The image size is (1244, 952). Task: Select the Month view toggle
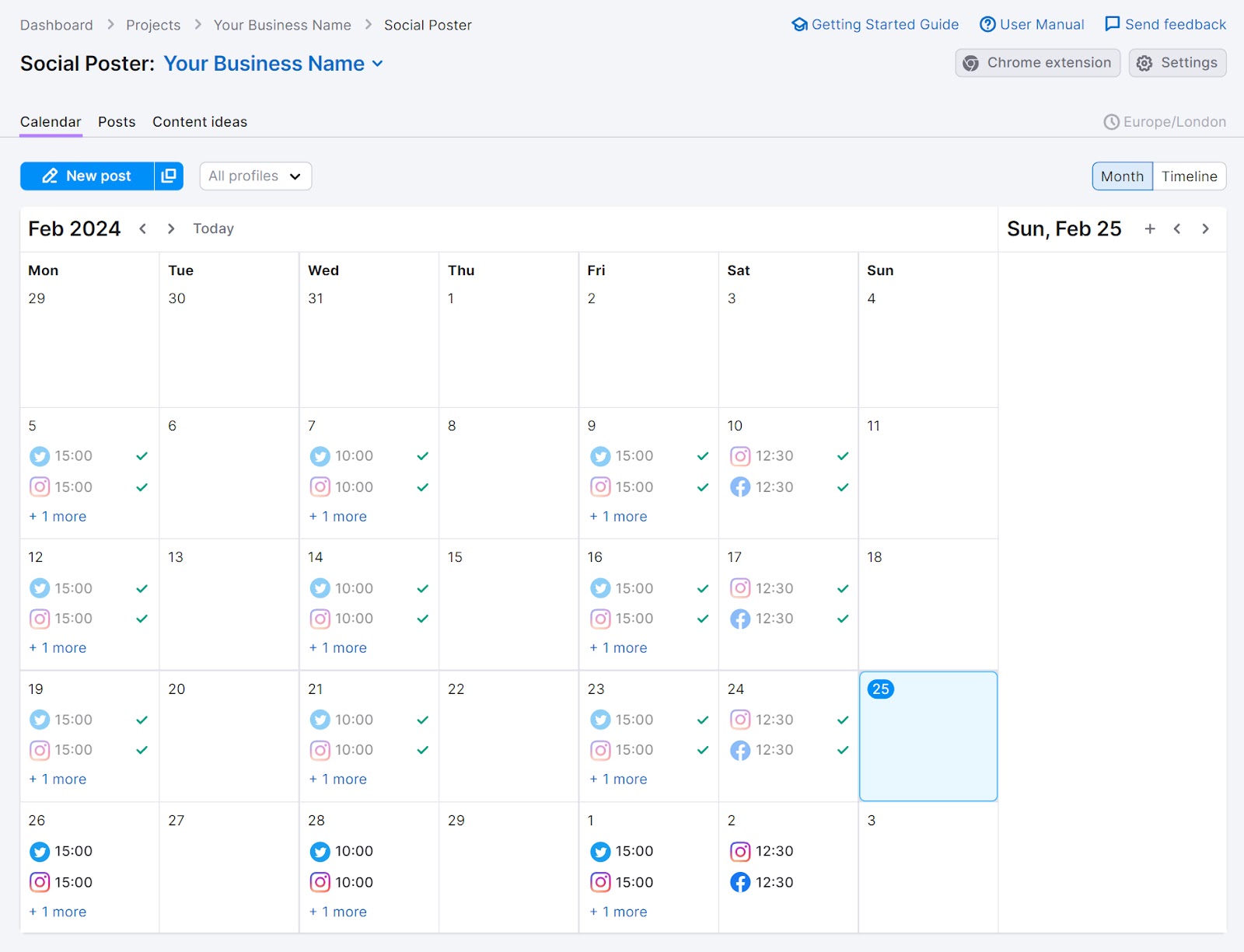[x=1122, y=176]
